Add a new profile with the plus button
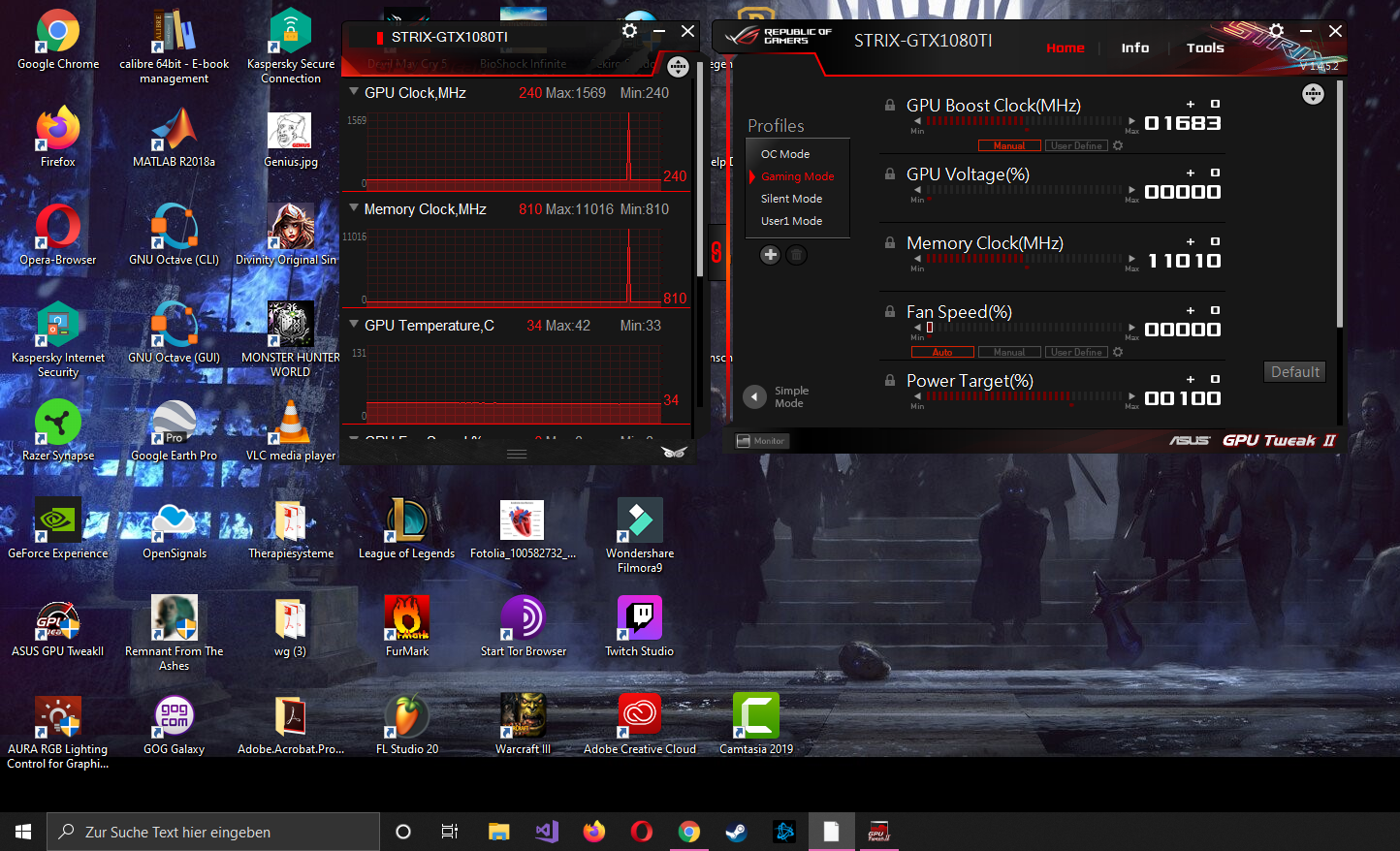Screen dimensions: 1400x851 pos(770,255)
